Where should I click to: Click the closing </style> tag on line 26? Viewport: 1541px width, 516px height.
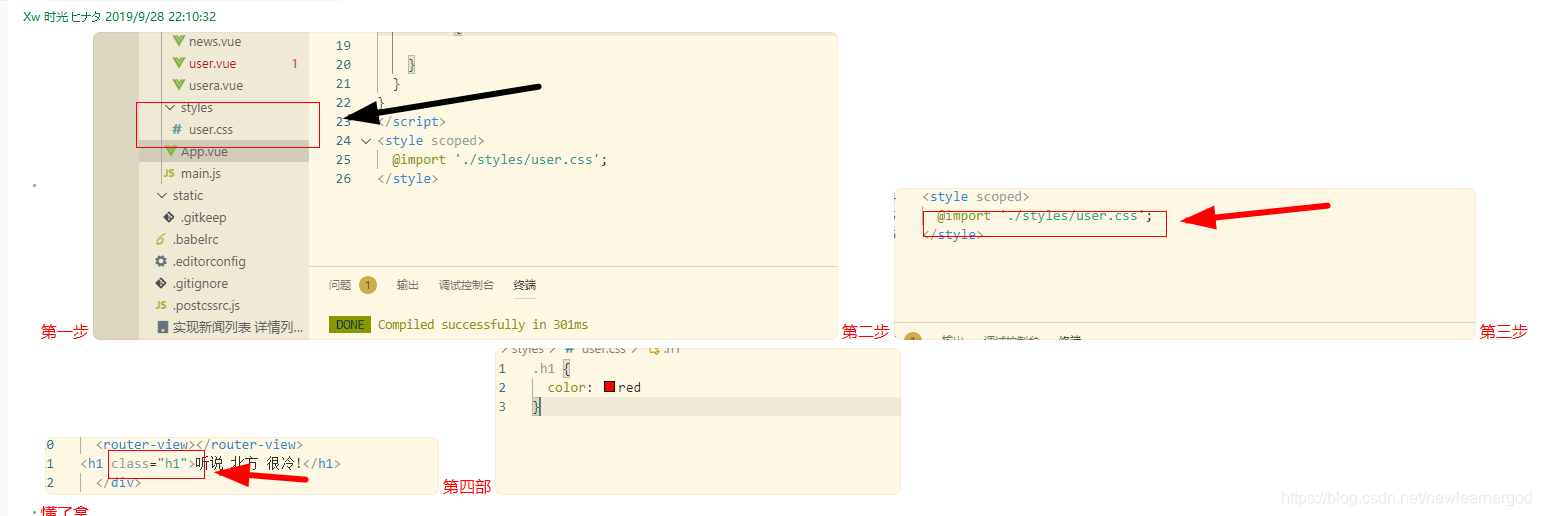(408, 179)
